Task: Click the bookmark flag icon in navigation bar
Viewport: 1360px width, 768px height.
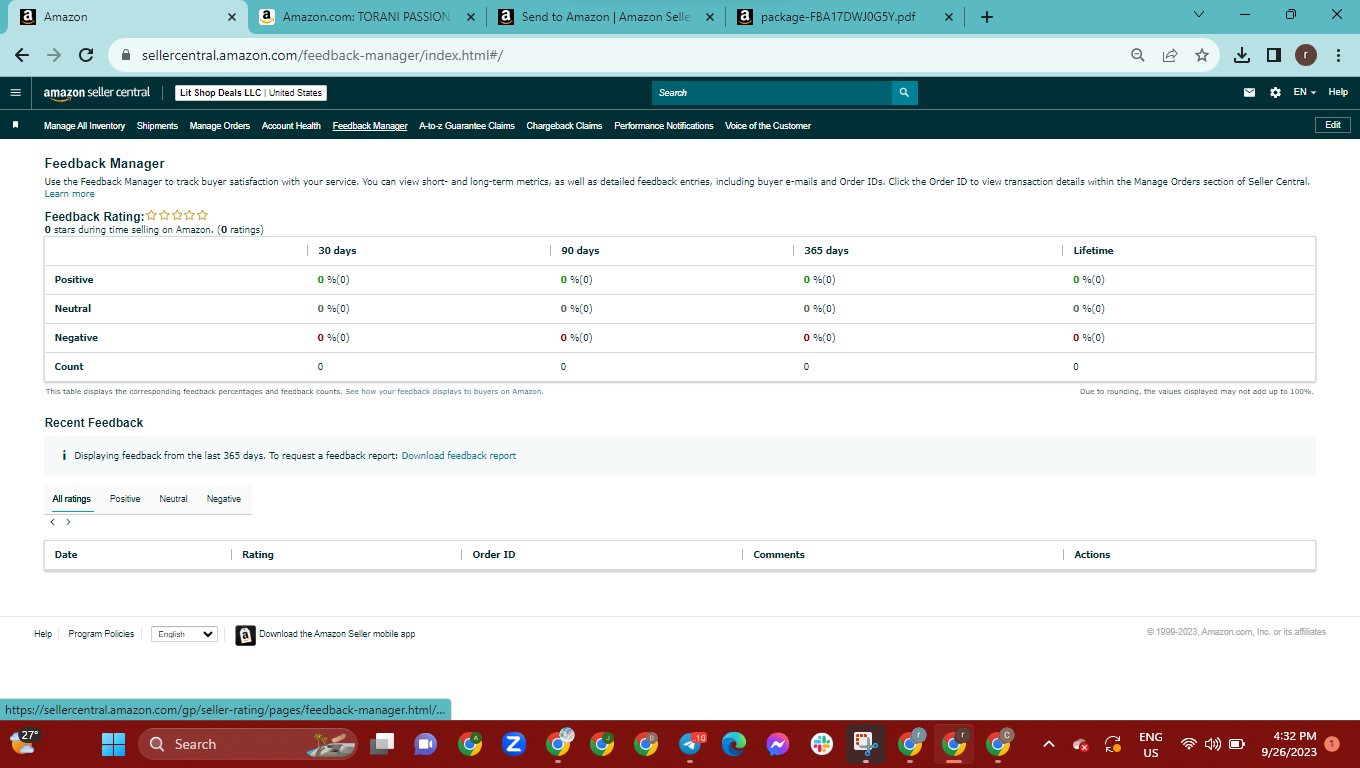Action: 16,125
